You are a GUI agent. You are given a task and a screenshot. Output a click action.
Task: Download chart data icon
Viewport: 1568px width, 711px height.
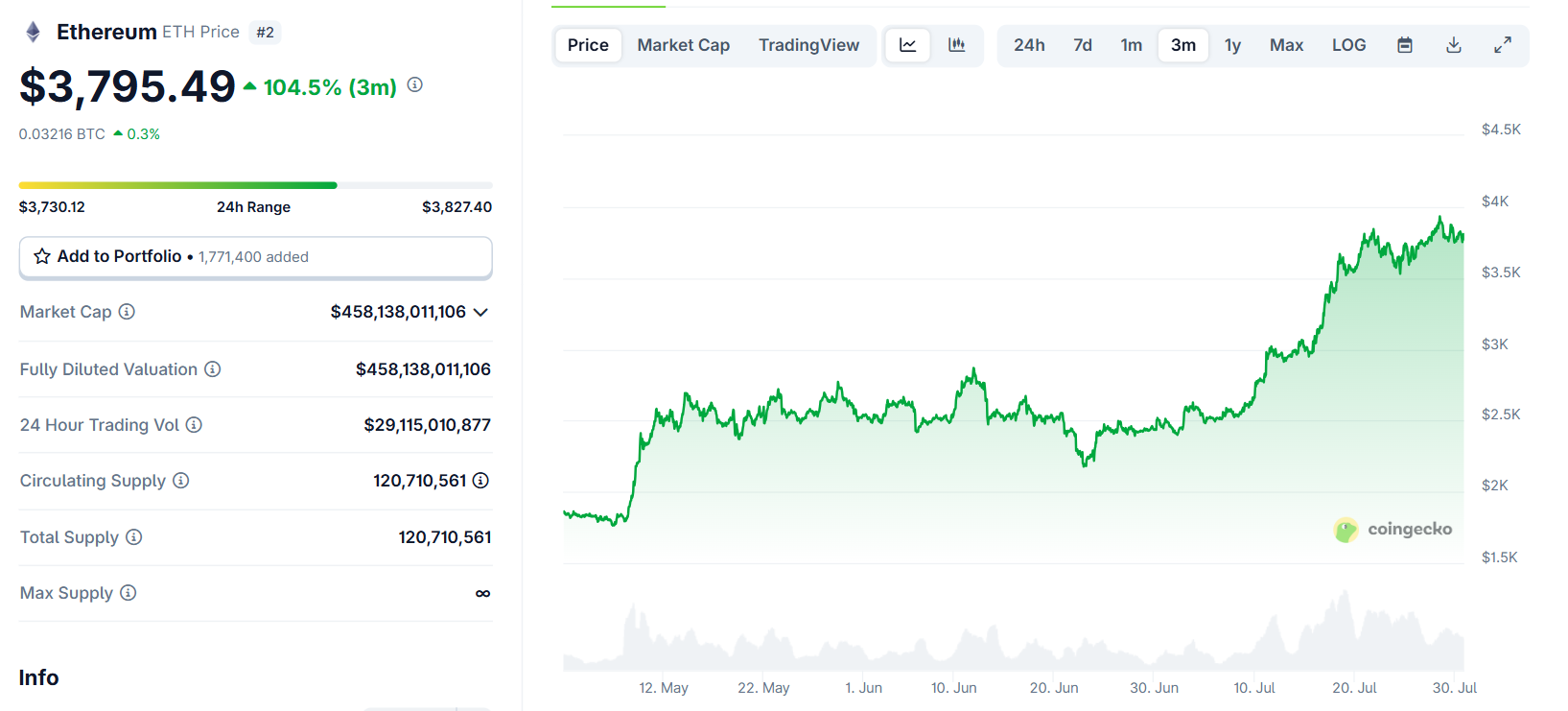(1454, 45)
